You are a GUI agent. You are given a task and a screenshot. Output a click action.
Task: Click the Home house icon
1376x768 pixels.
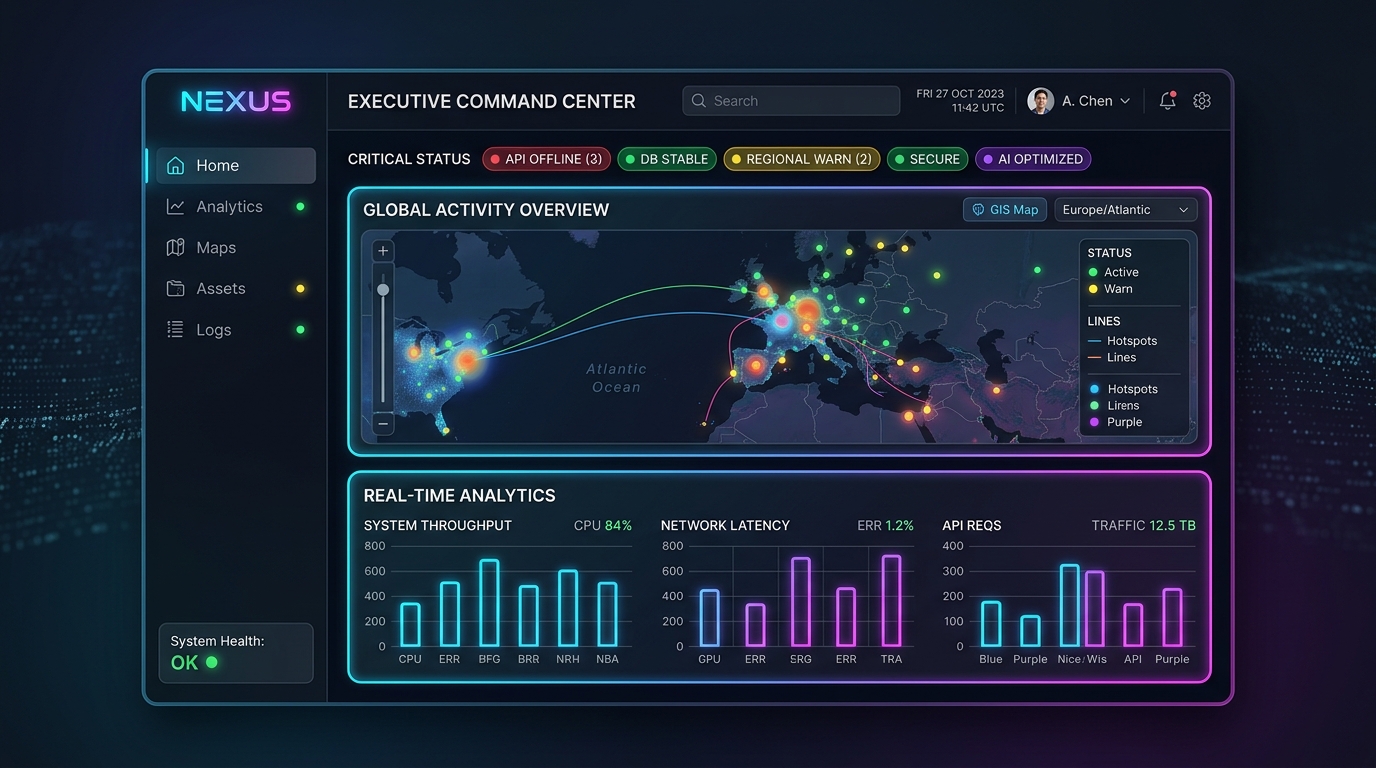point(176,166)
